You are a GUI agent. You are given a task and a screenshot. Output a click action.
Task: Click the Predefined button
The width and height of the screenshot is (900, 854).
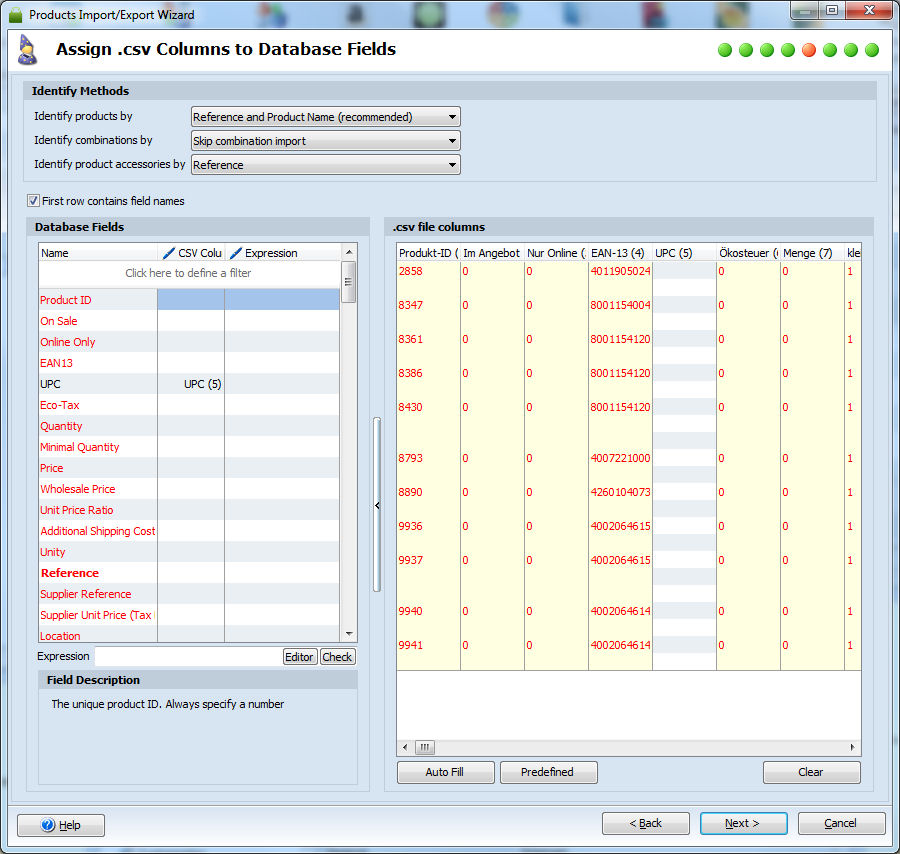click(547, 772)
